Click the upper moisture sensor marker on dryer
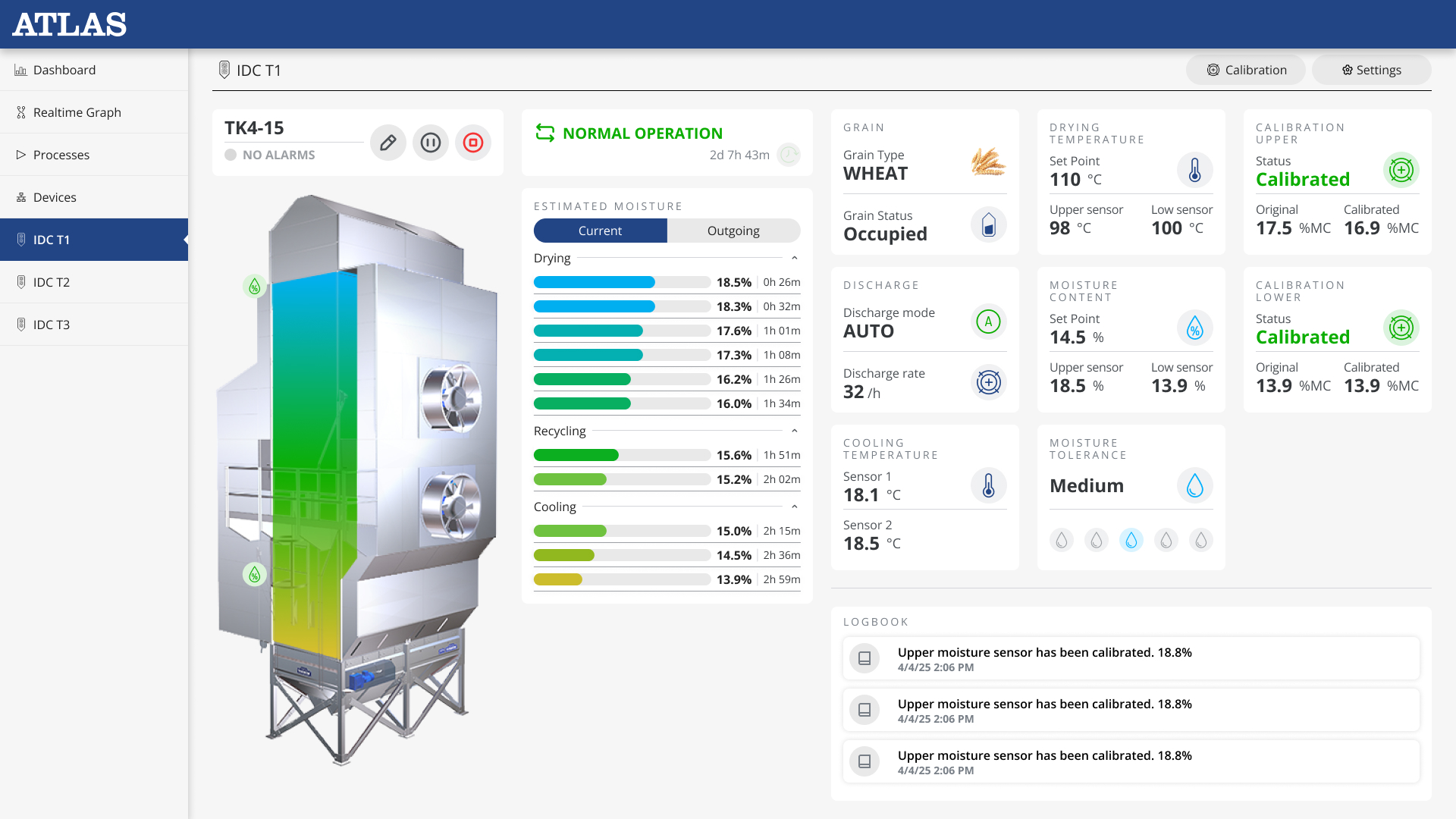 click(x=255, y=286)
